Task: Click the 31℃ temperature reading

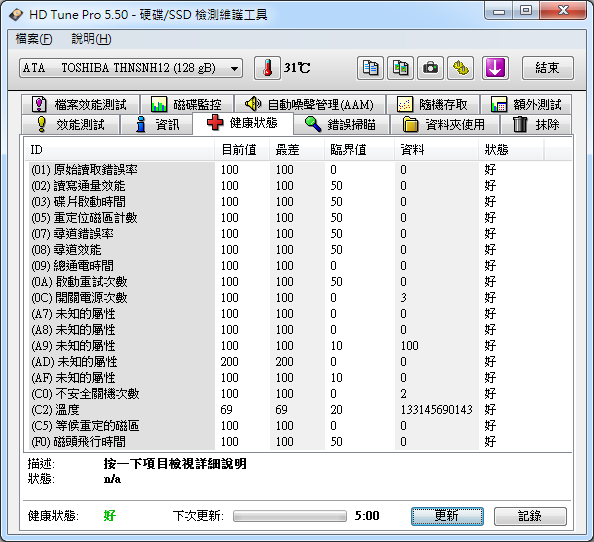Action: pos(297,68)
